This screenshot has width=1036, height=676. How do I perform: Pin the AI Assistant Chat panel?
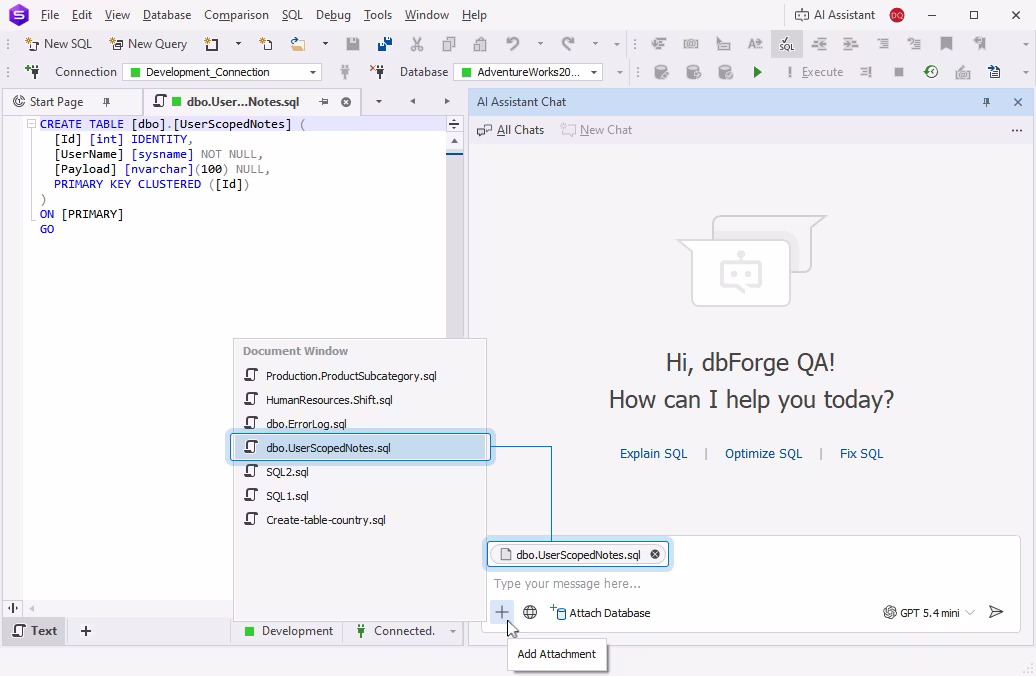(986, 102)
